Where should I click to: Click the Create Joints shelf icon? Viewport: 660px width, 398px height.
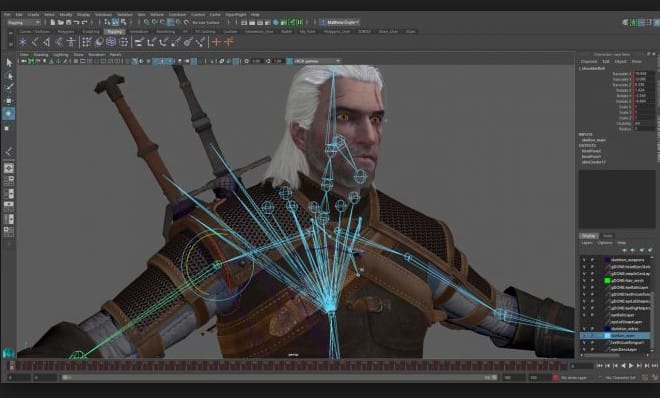[x=35, y=42]
